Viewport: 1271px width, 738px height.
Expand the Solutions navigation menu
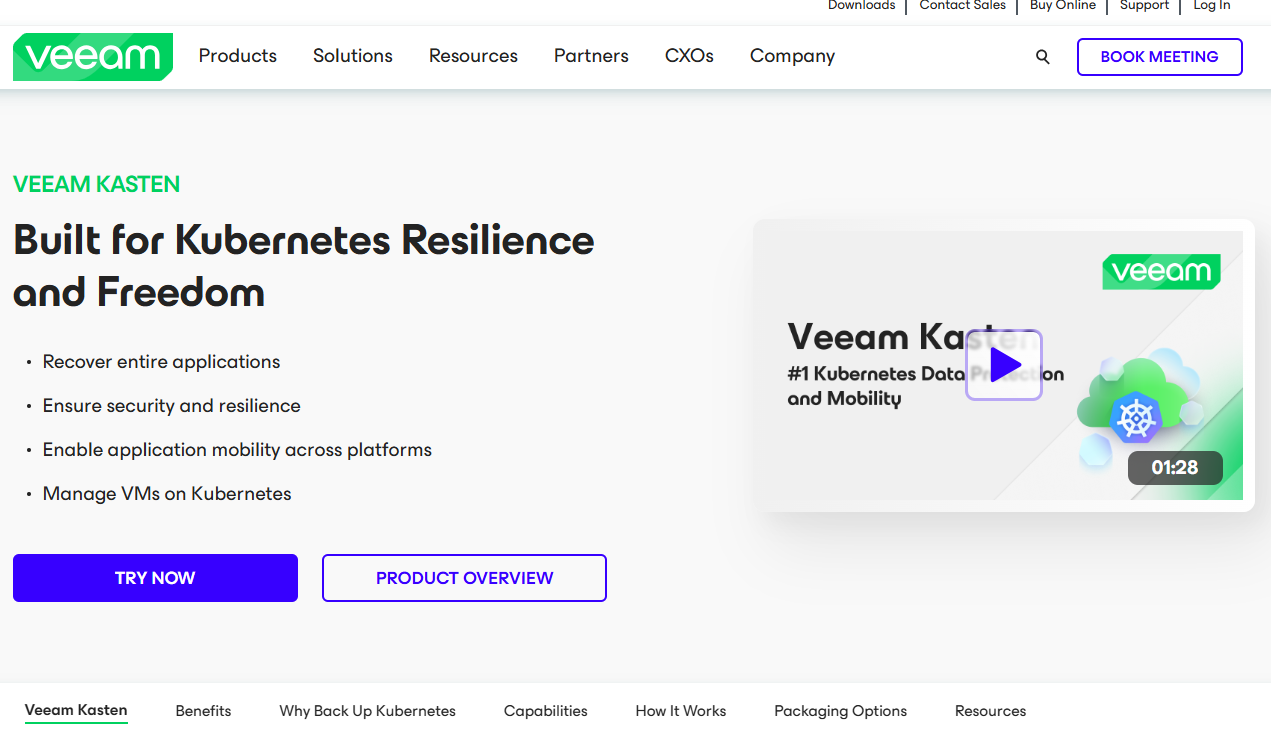[352, 56]
